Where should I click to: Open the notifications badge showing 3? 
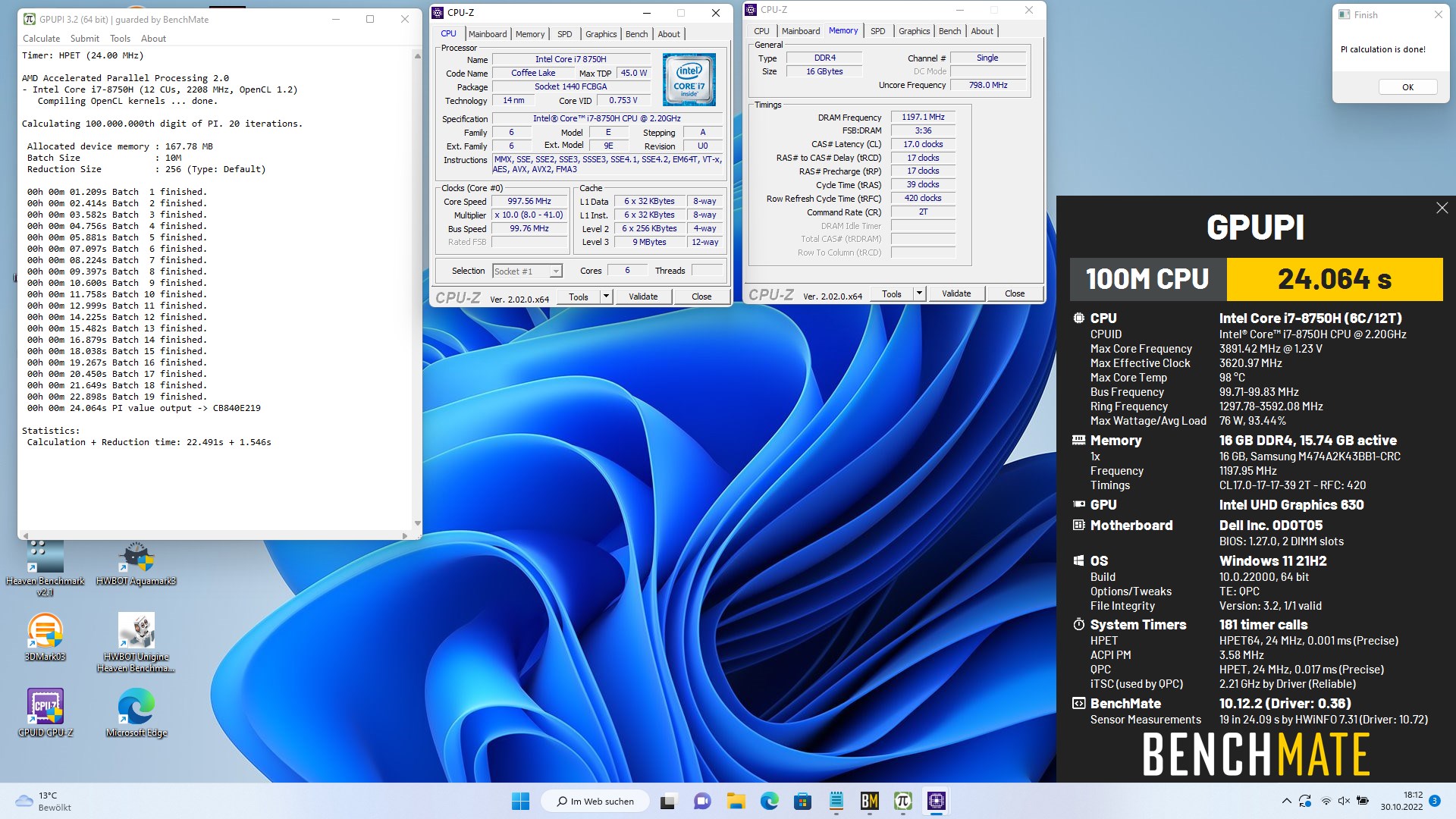[x=1435, y=801]
